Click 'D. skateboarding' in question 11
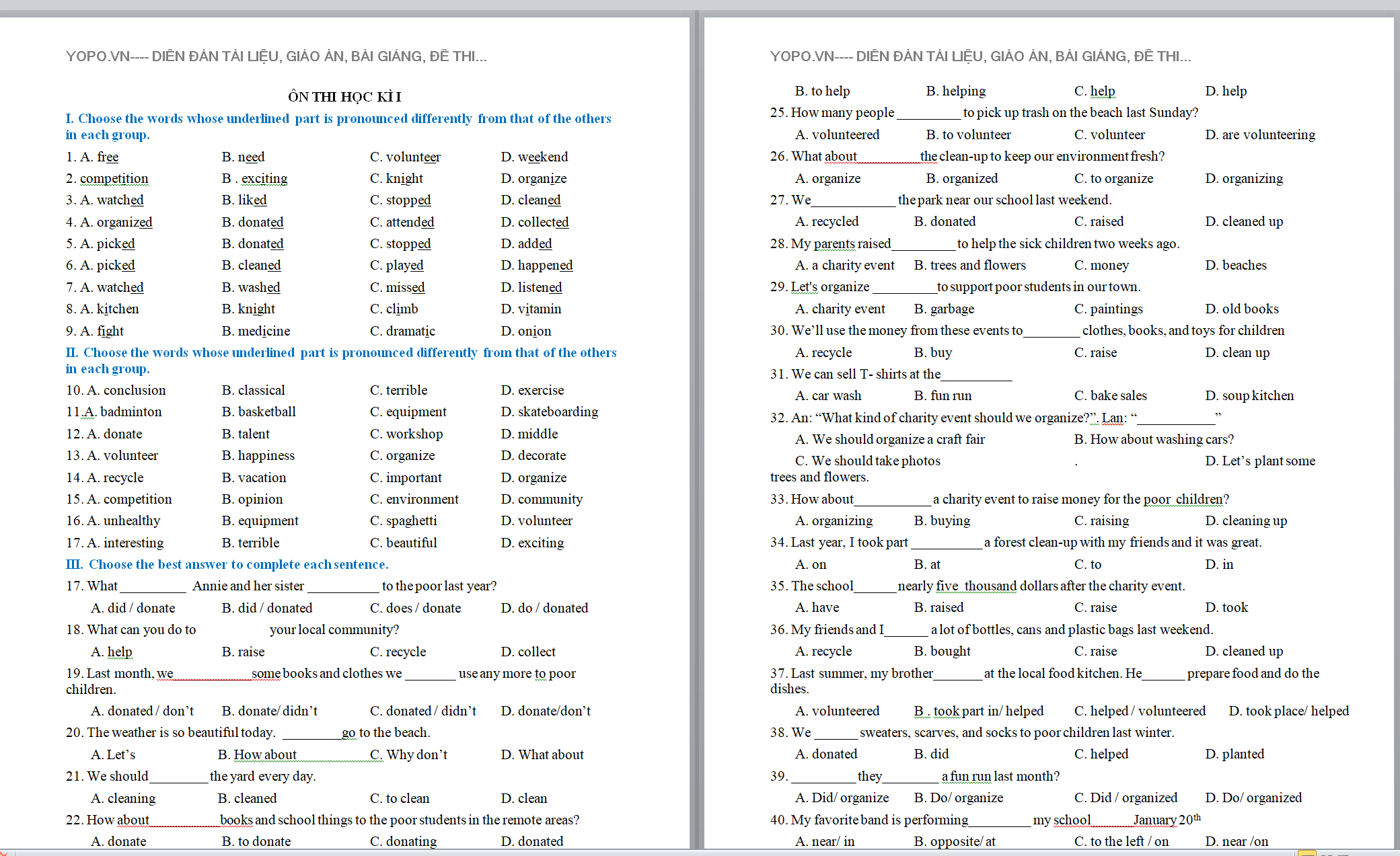1400x856 pixels. (549, 412)
